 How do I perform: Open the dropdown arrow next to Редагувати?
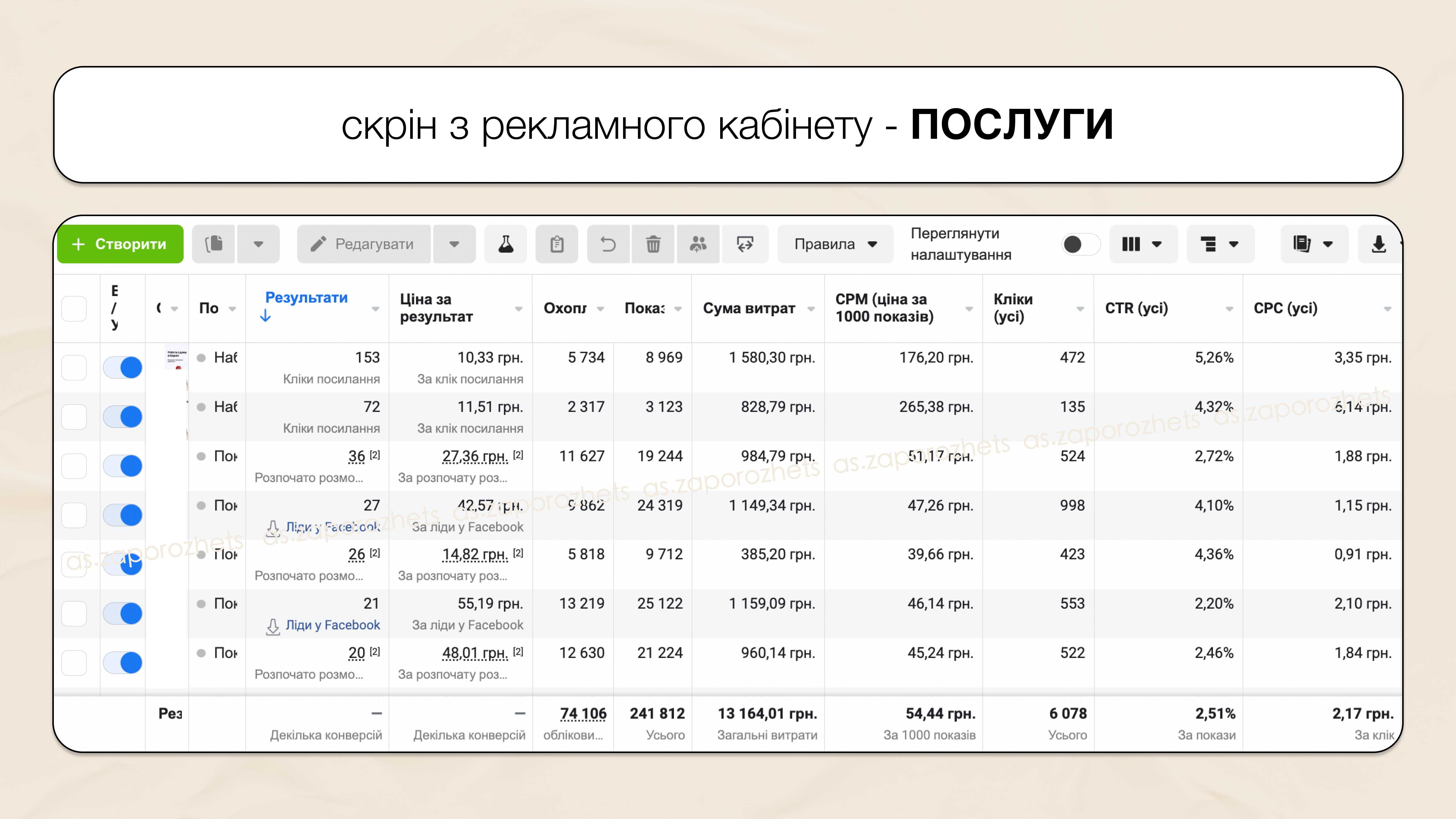click(x=454, y=244)
